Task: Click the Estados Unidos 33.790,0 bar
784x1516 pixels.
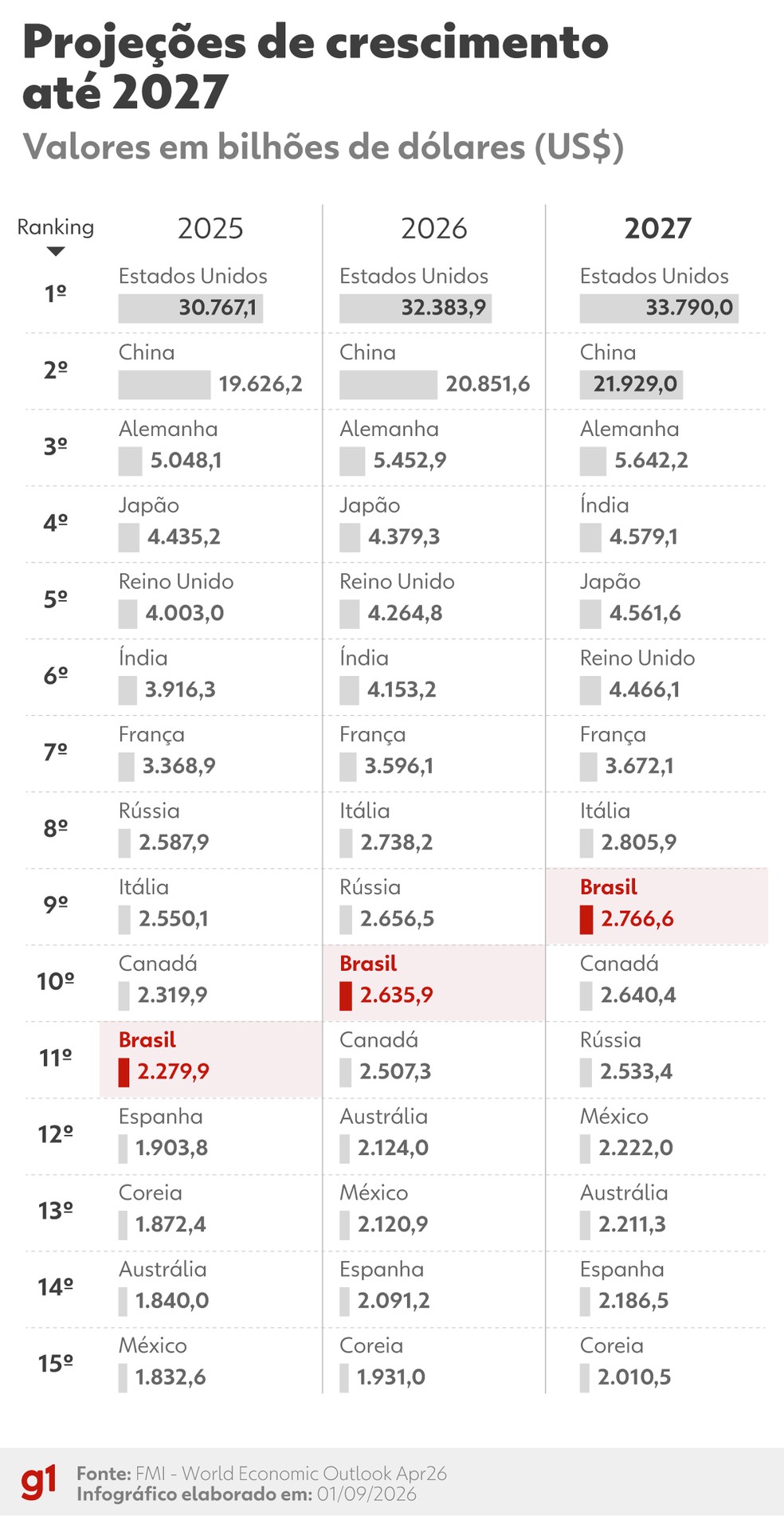Action: pos(659,308)
